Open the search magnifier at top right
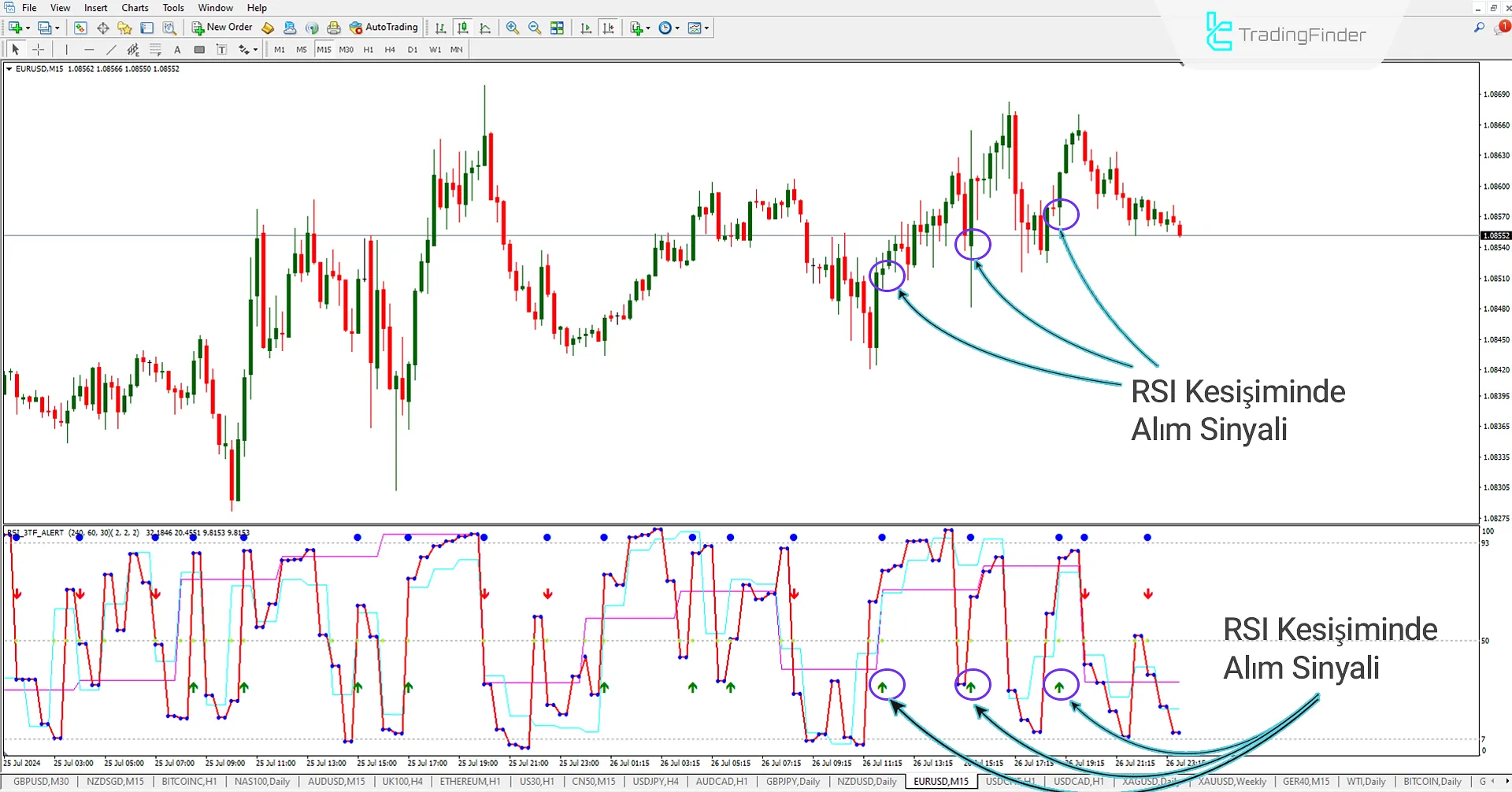This screenshot has width=1512, height=792. [1479, 28]
